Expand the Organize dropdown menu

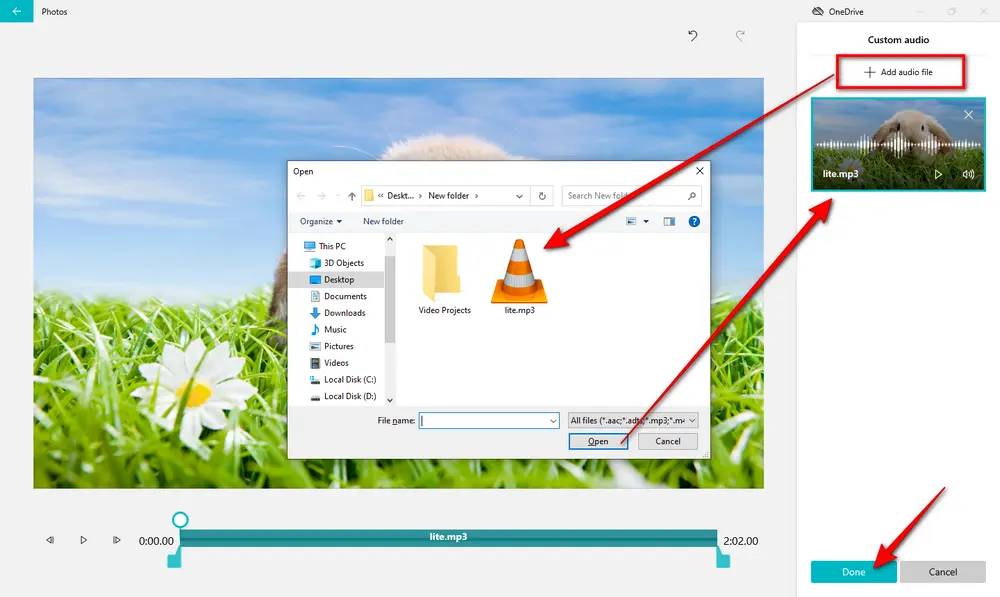[320, 221]
